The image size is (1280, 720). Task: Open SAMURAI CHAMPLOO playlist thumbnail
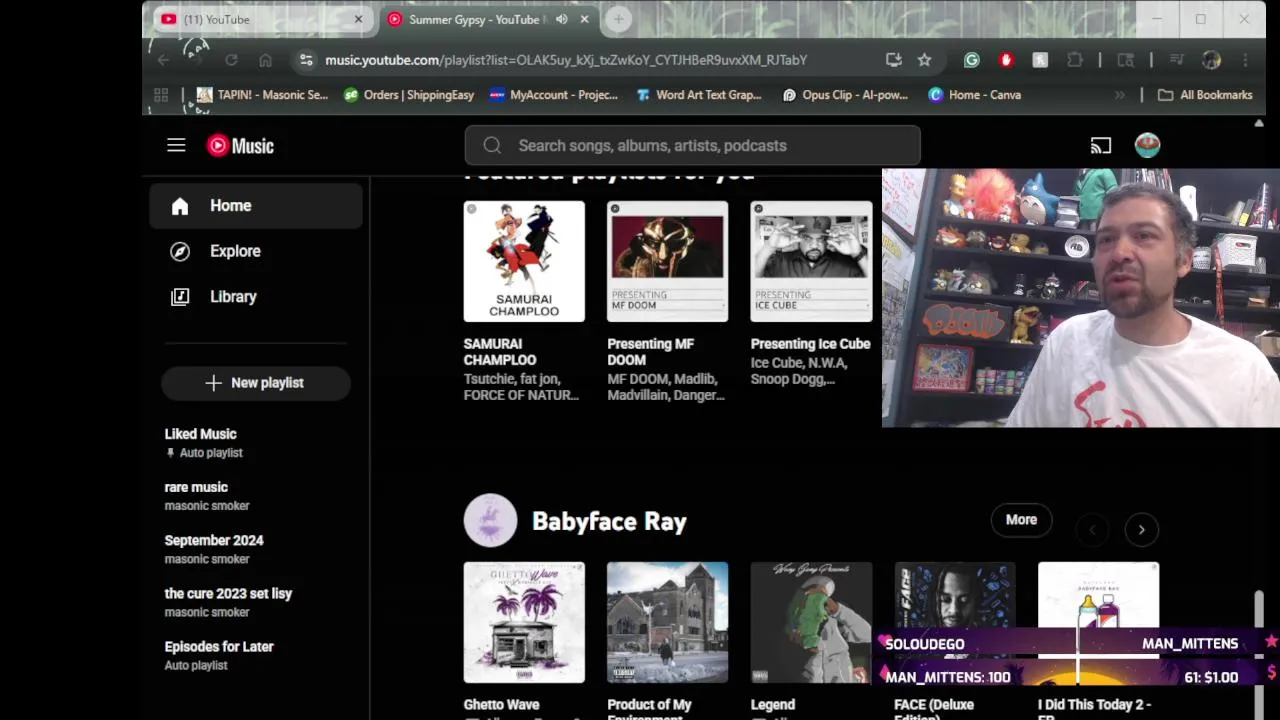point(524,261)
